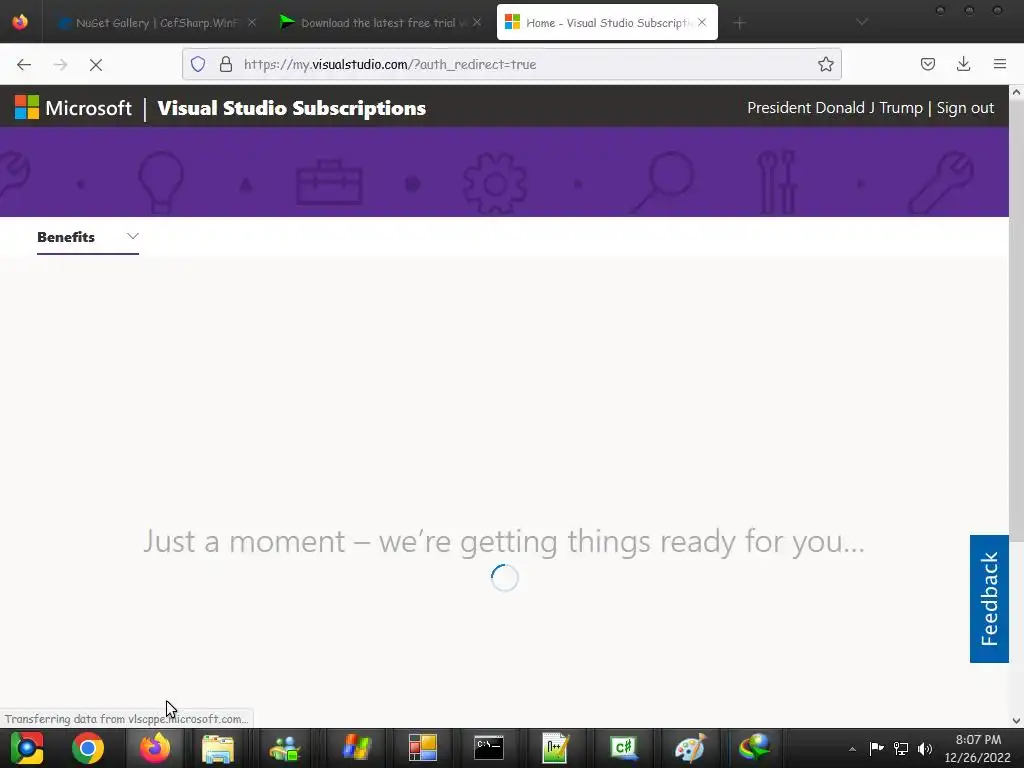The width and height of the screenshot is (1024, 768).
Task: Sign out of the account
Action: pyautogui.click(x=965, y=108)
